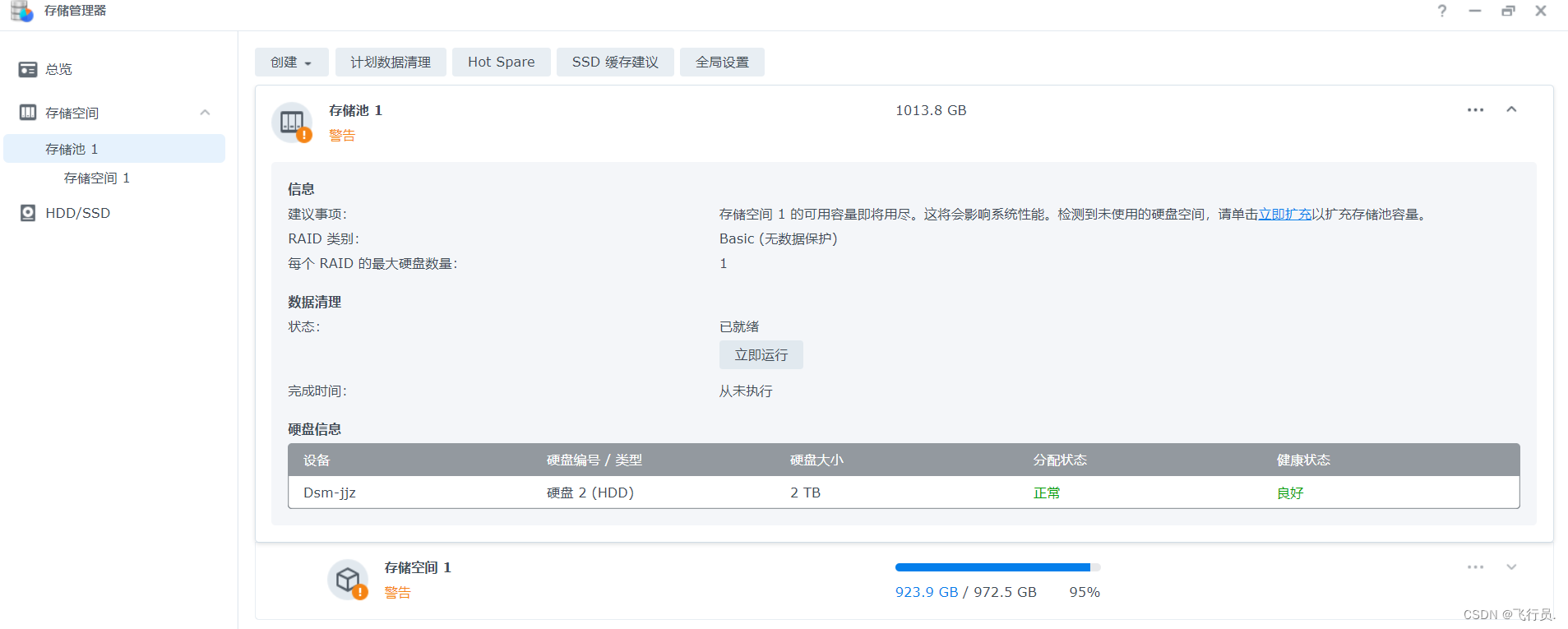Select the Dsm-jjz disk row
The height and width of the screenshot is (629, 1568).
click(x=903, y=493)
